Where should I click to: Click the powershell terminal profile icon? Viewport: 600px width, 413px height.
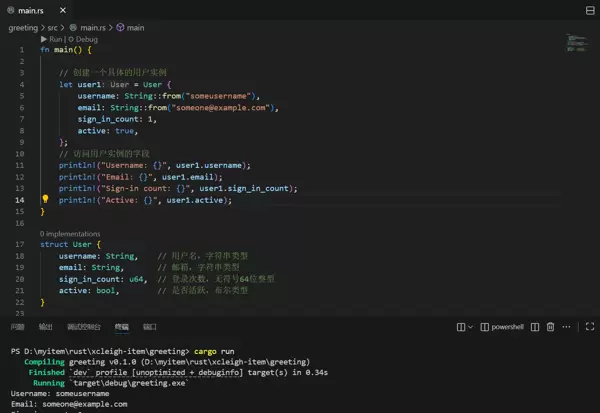click(484, 327)
